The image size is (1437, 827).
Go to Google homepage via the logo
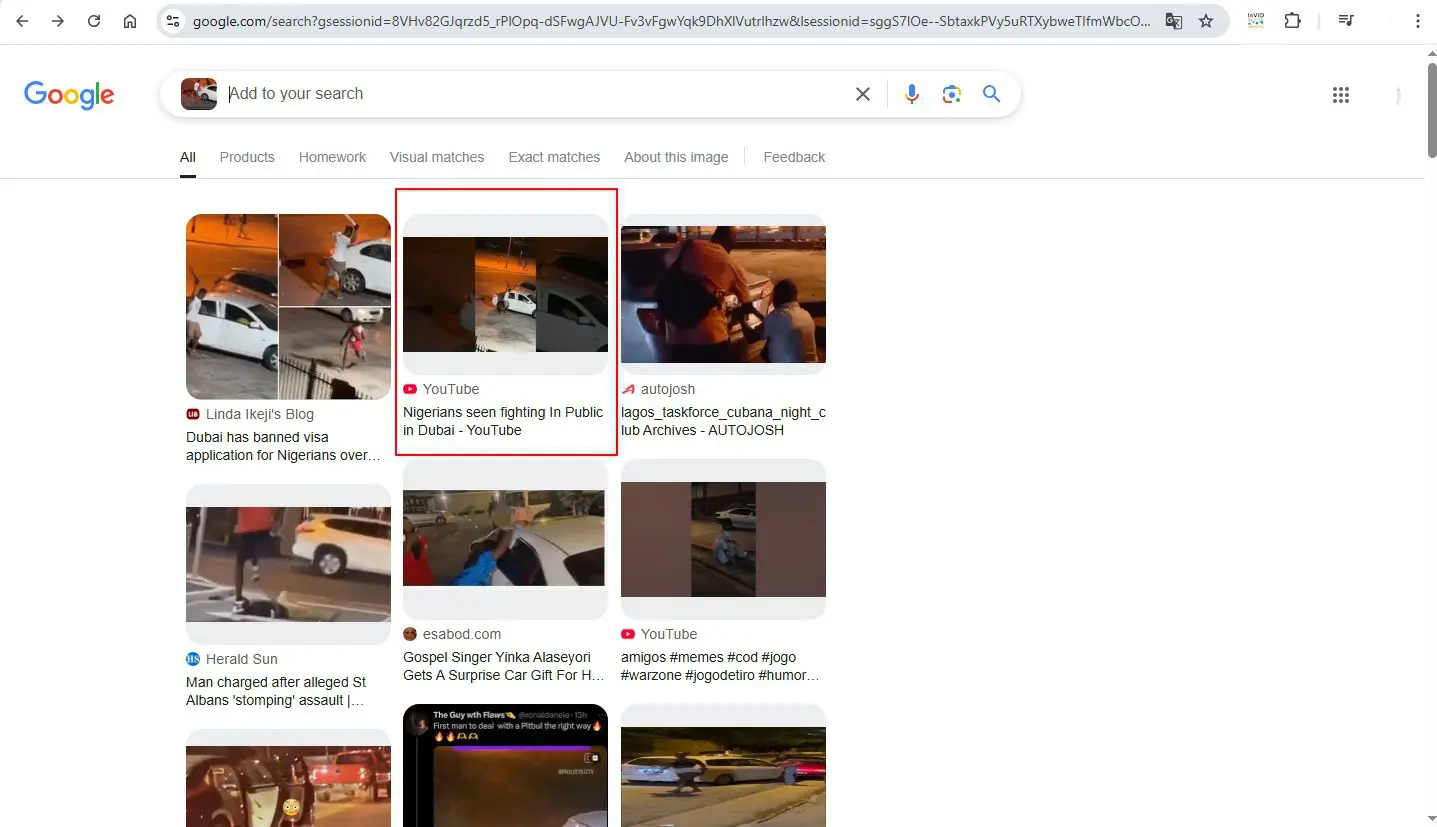point(69,95)
